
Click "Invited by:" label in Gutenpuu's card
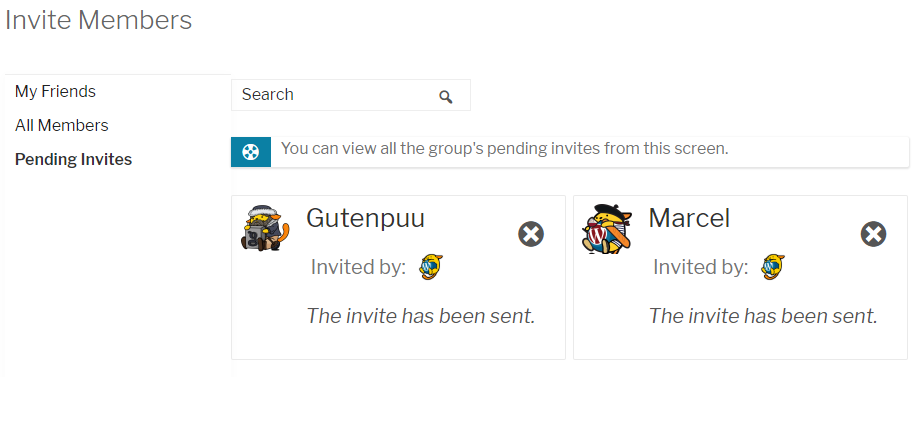pos(358,267)
